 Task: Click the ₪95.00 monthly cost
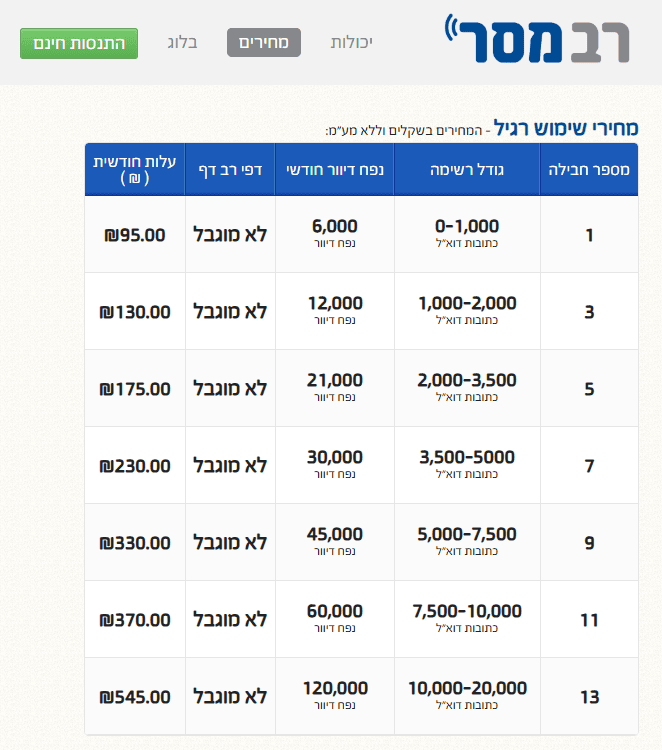pos(135,235)
